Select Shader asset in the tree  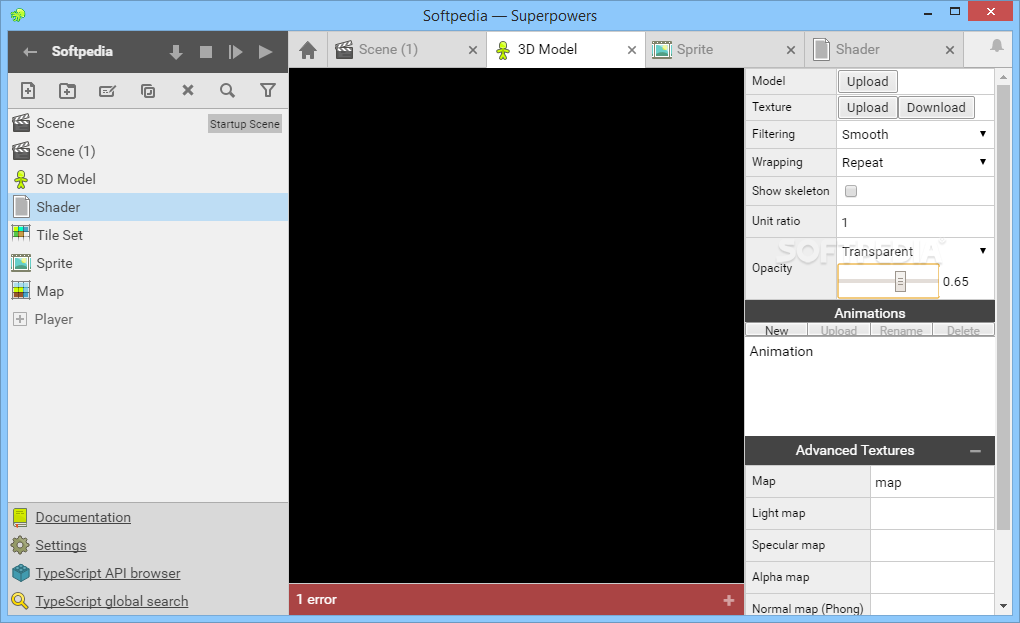[148, 207]
